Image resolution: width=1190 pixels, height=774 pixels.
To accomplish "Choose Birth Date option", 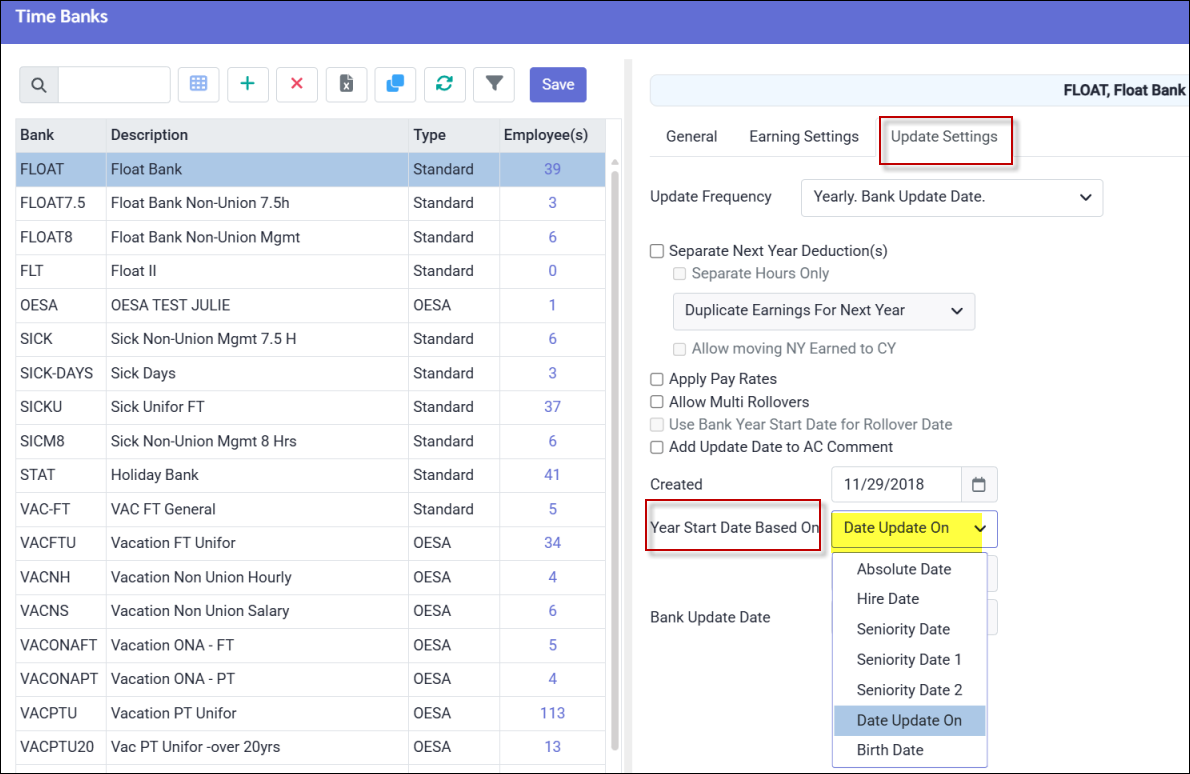I will [x=909, y=750].
